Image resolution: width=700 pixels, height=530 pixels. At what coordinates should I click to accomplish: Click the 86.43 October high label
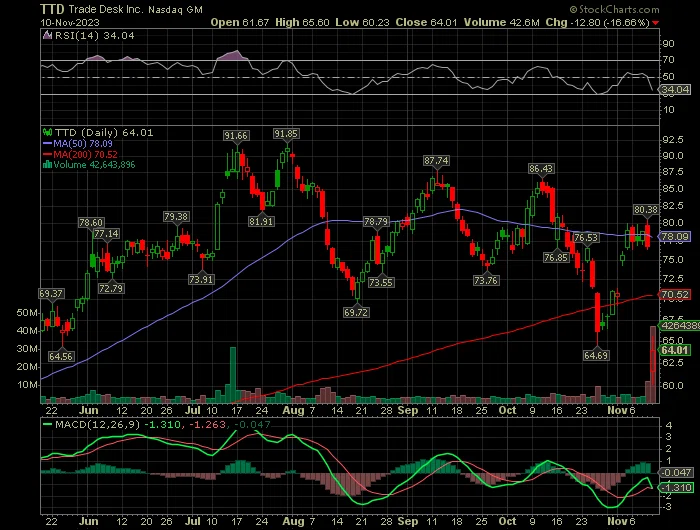(541, 168)
